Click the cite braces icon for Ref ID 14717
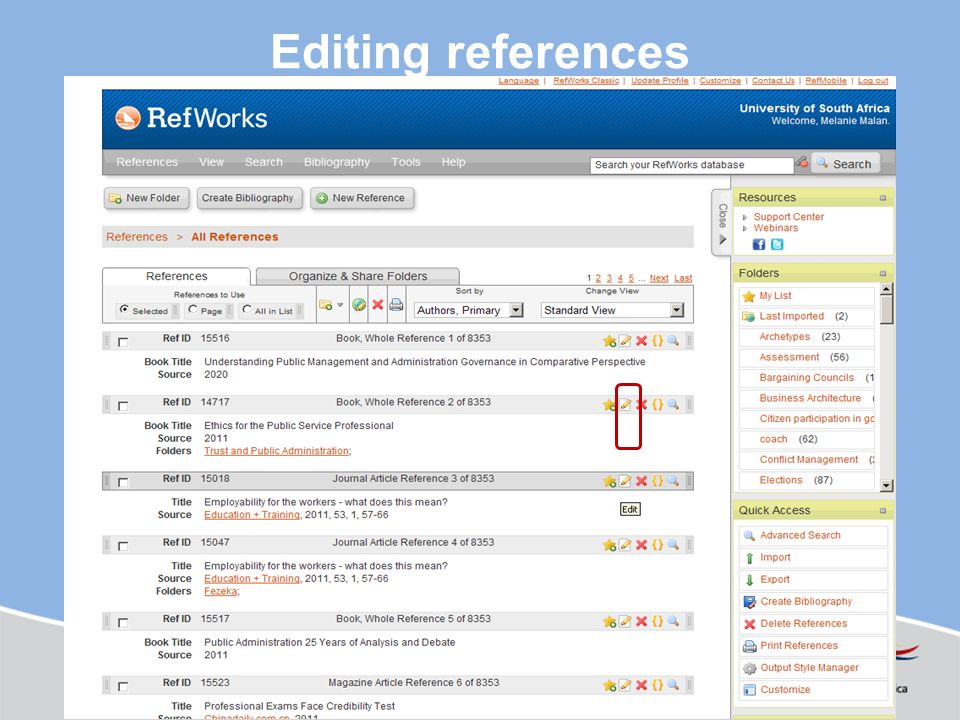Screen dimensions: 960x720 pos(658,404)
